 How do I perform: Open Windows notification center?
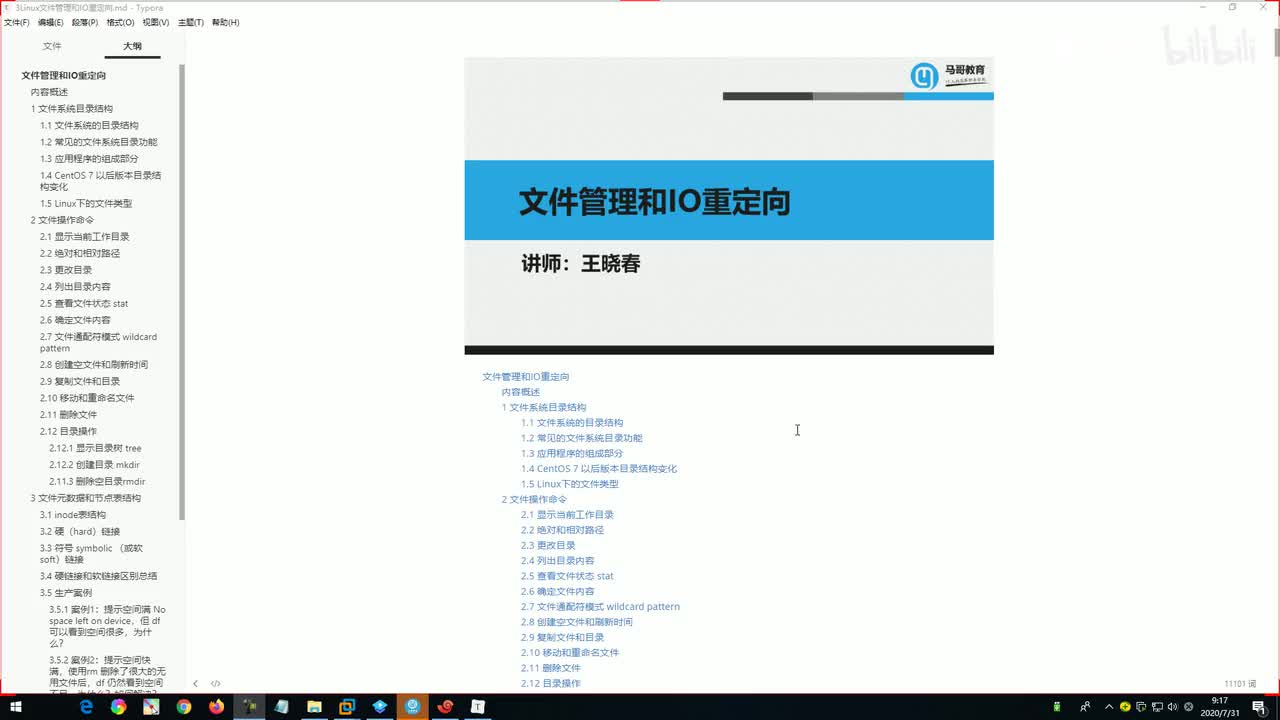click(1259, 707)
